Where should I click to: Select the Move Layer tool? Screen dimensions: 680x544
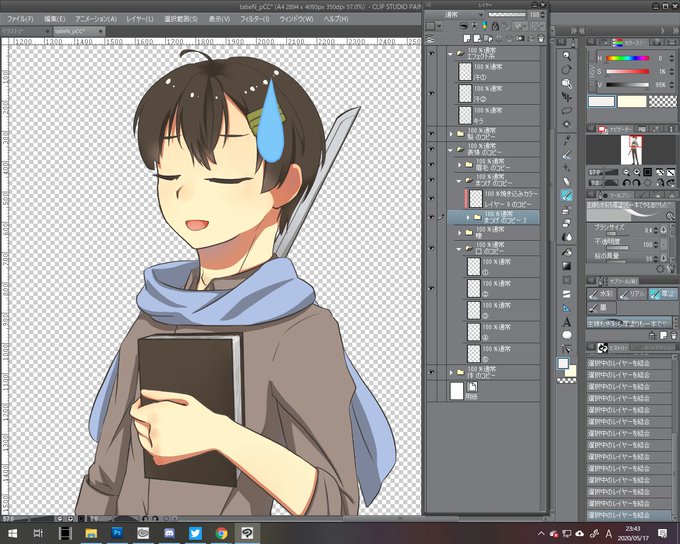coord(567,97)
